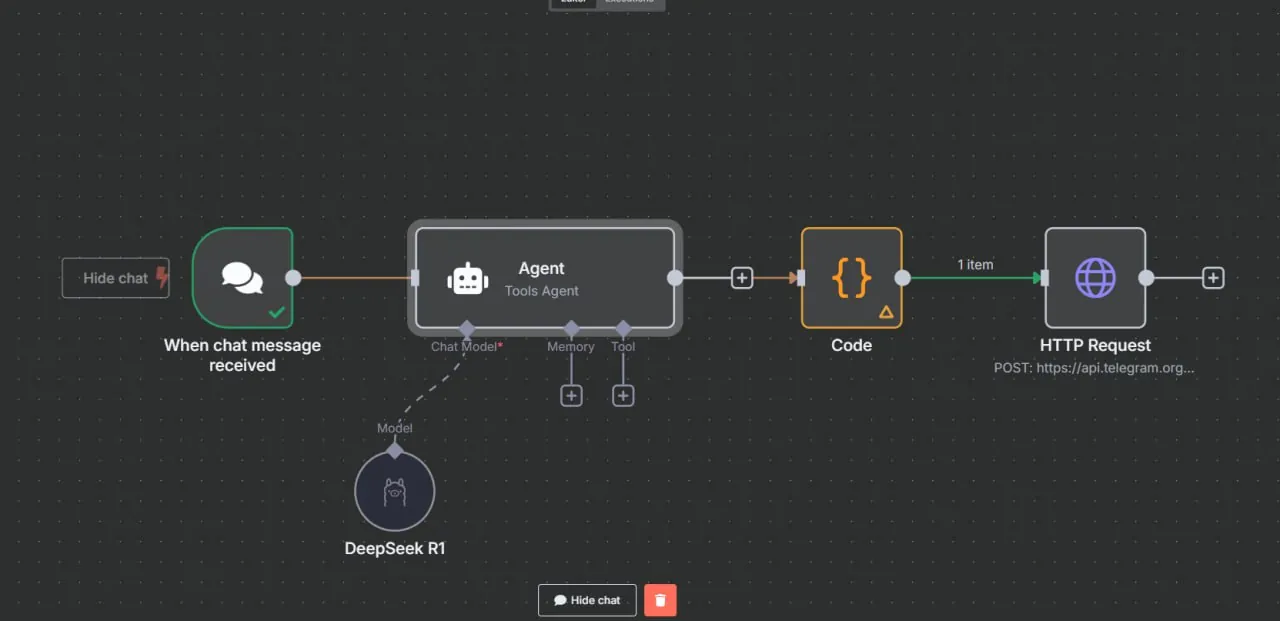Click the lightning icon beside Hide chat
Image resolution: width=1280 pixels, height=621 pixels.
click(162, 278)
